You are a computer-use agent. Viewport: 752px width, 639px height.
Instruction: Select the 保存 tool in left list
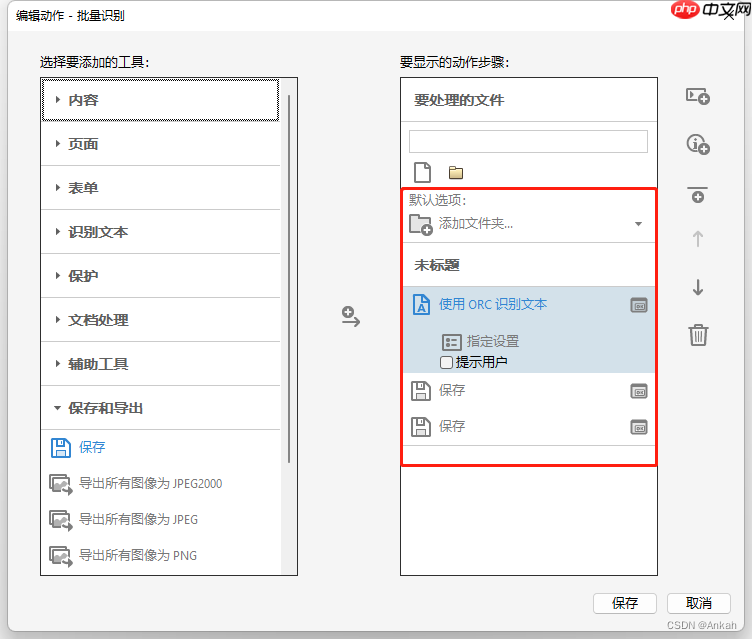(92, 447)
